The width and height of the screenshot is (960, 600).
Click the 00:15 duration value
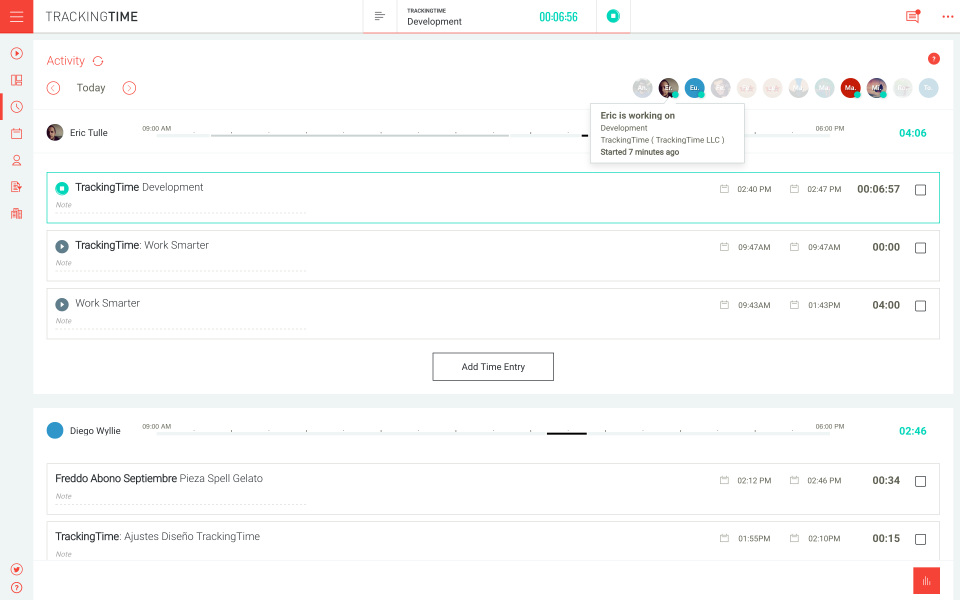pyautogui.click(x=886, y=539)
